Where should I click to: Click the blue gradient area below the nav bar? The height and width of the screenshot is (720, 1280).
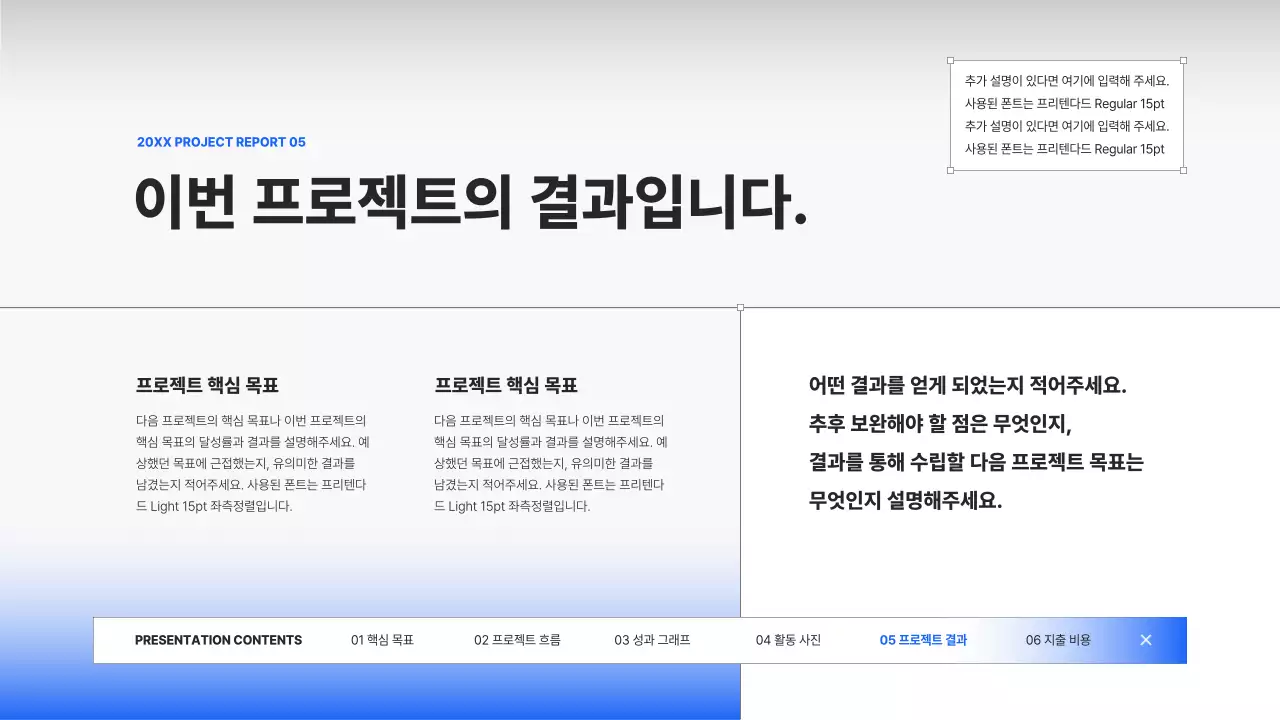pos(400,690)
